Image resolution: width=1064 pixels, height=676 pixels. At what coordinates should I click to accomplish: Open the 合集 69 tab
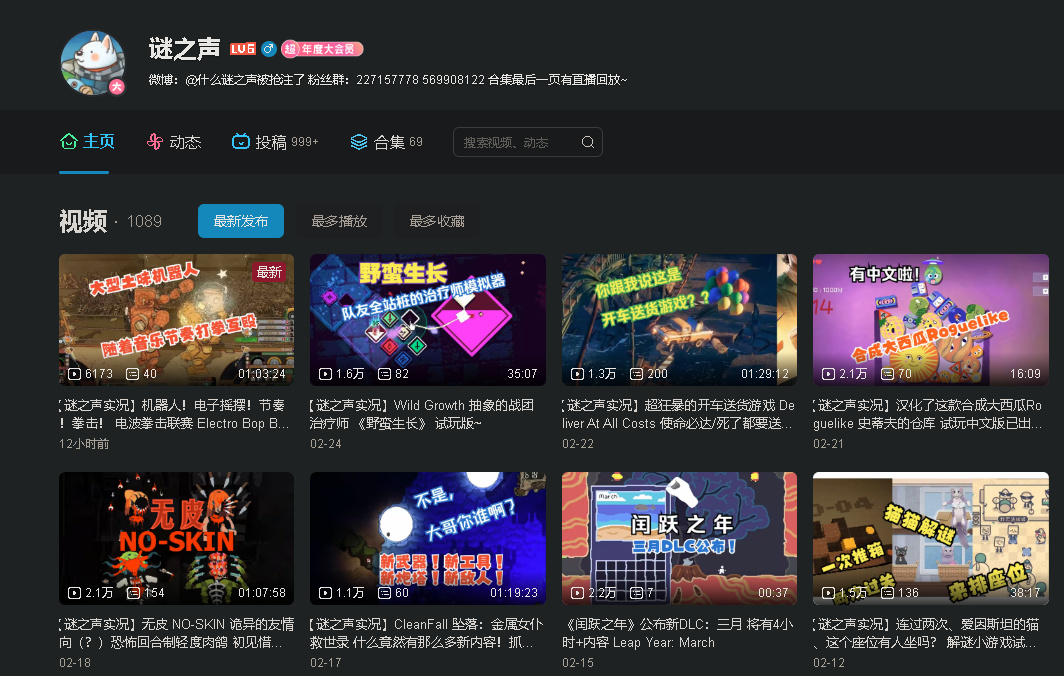click(386, 141)
